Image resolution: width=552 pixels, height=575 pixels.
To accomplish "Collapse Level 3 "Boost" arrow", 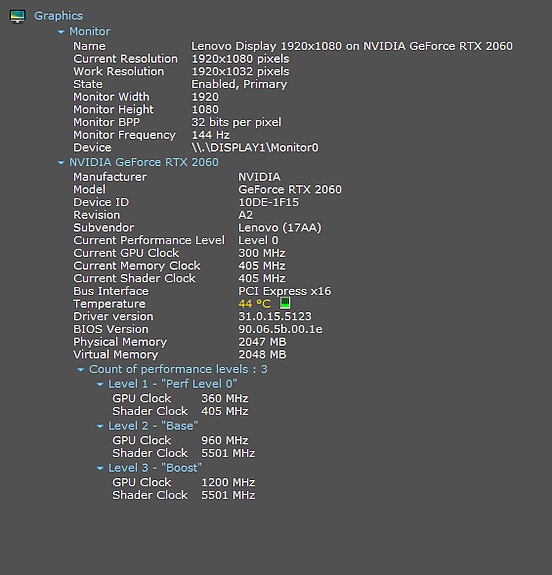I will [x=100, y=468].
